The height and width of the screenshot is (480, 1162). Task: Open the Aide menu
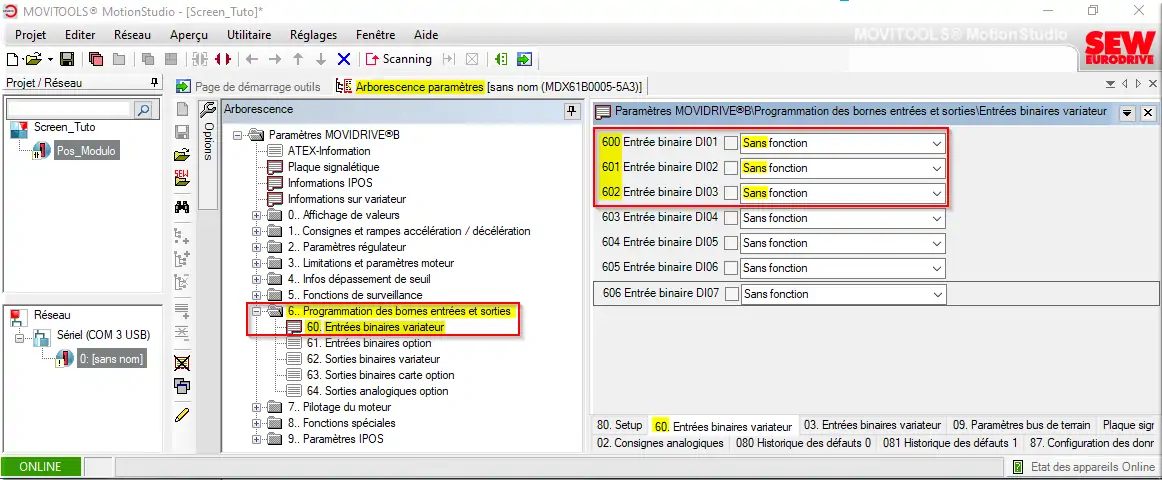425,35
